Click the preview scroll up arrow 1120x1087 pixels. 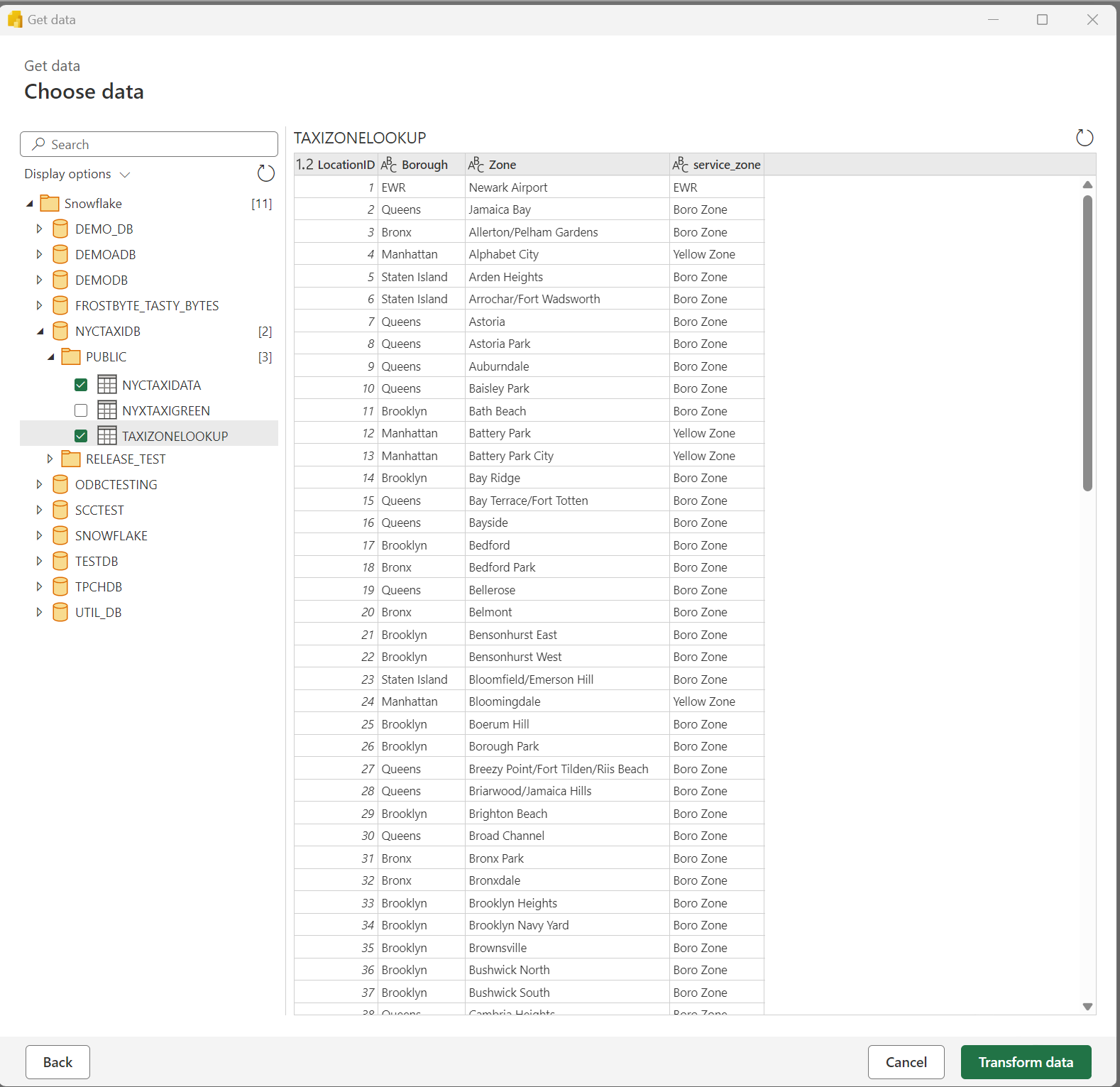[1087, 185]
